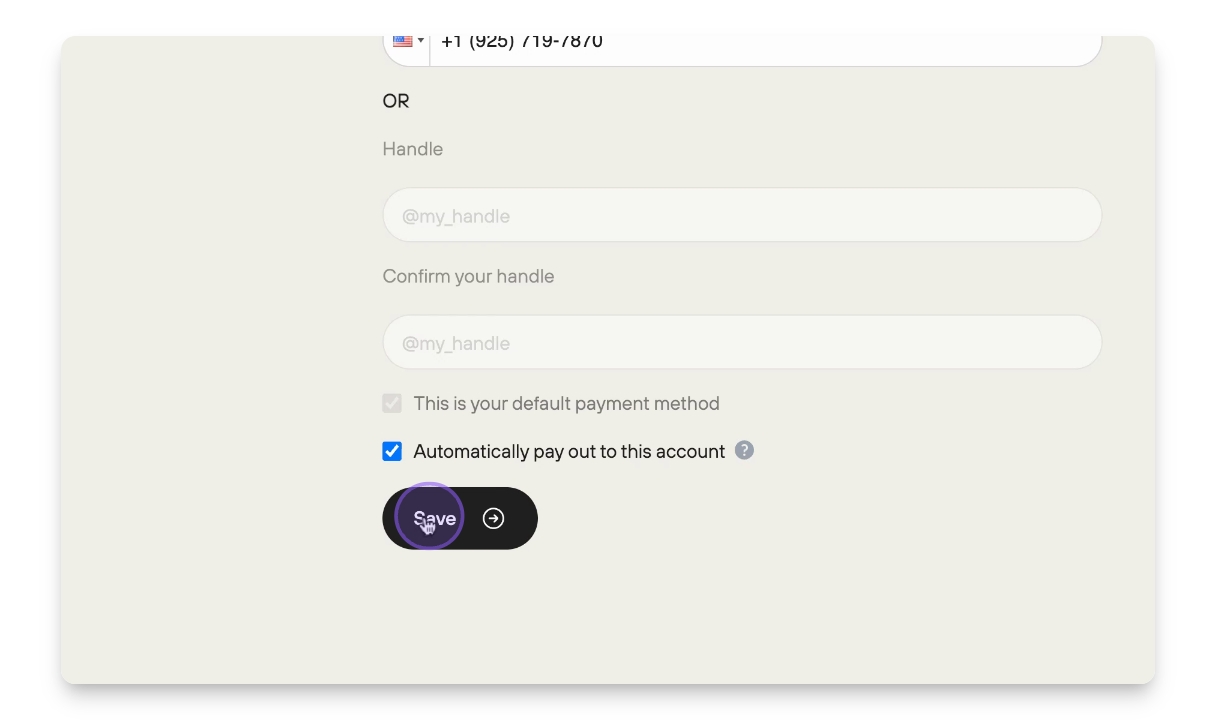Open the country code dropdown arrow
1216x720 pixels.
pos(421,41)
